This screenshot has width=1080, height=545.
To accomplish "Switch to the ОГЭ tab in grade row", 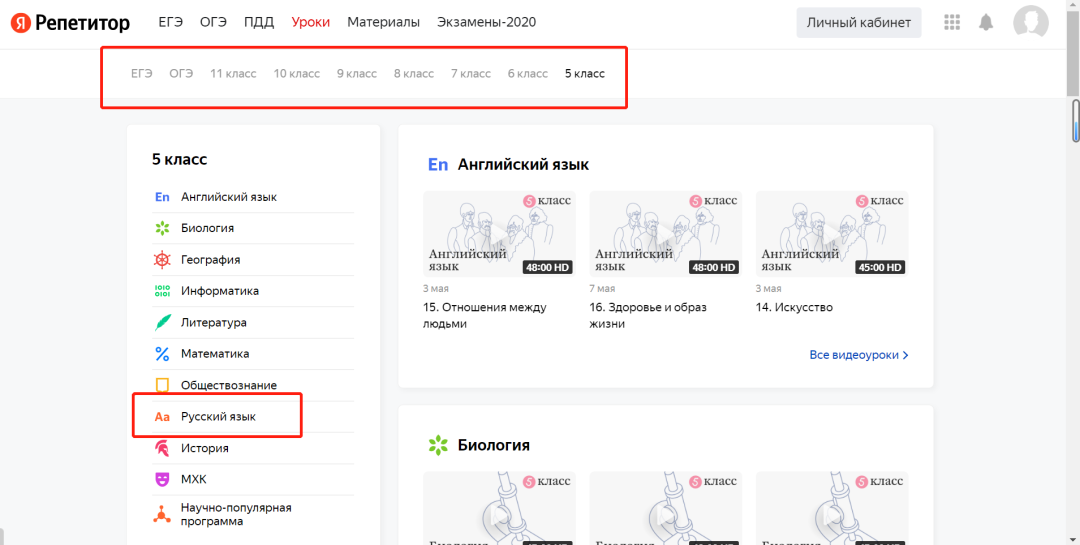I will pyautogui.click(x=181, y=74).
